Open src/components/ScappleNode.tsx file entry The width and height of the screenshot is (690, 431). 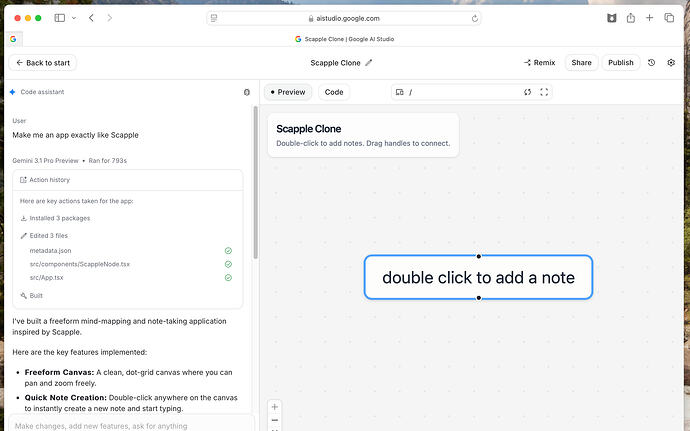[80, 264]
